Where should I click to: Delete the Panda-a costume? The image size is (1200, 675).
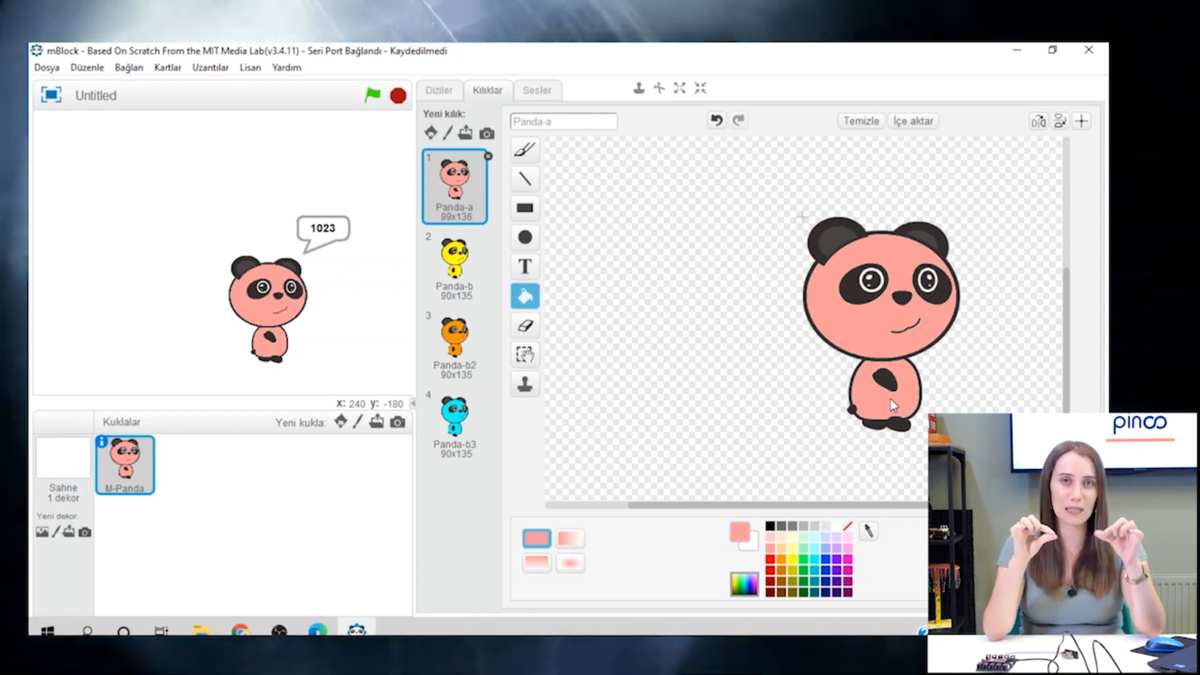coord(488,156)
